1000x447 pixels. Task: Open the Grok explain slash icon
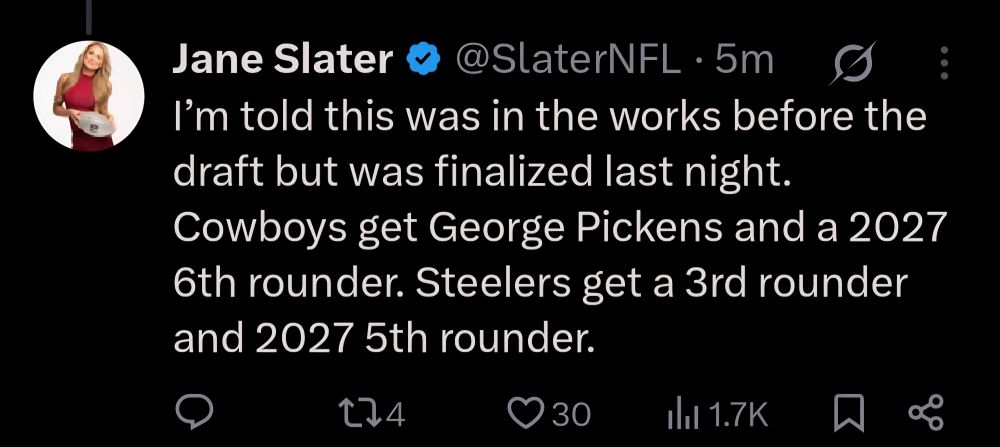tap(853, 62)
